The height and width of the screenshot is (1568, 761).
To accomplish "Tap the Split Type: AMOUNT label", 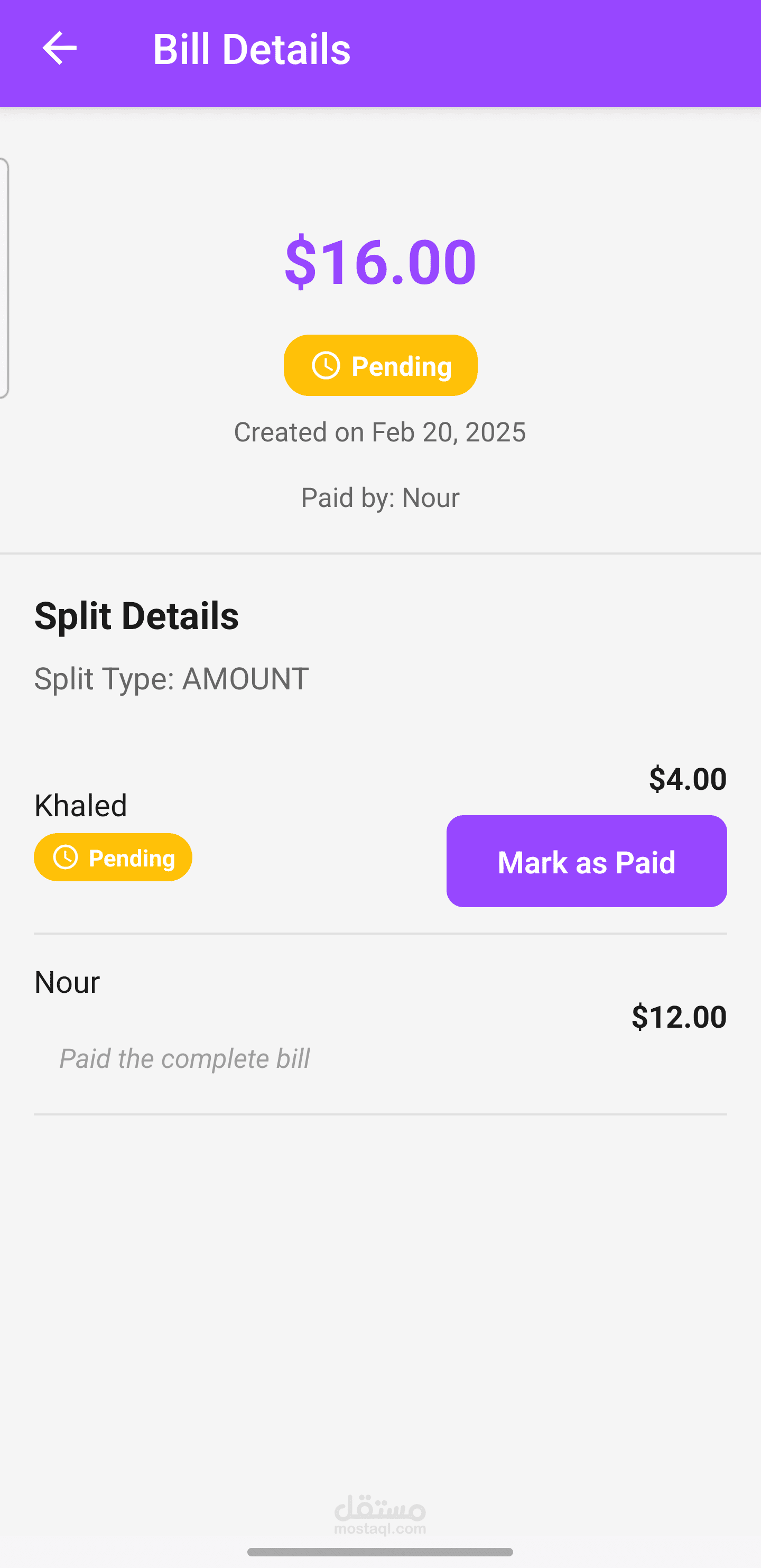I will coord(172,679).
